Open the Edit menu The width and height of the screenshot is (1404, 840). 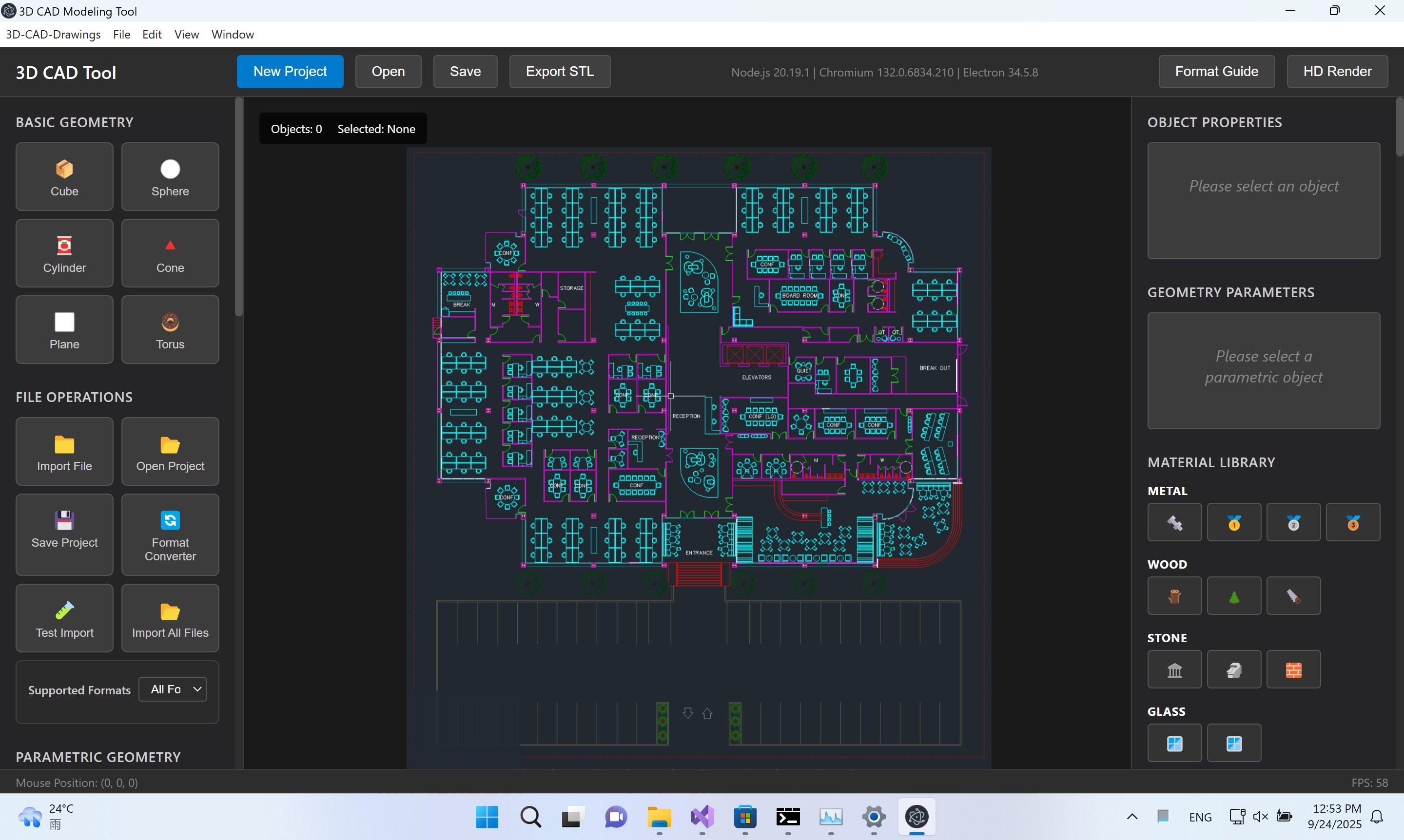click(151, 35)
